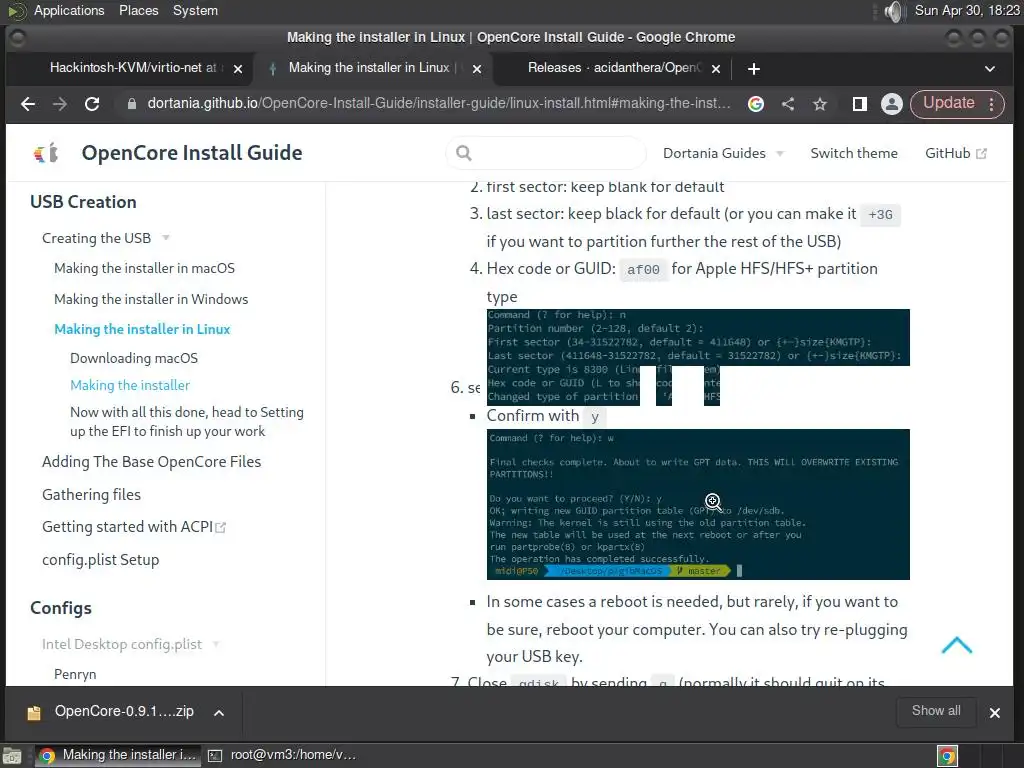Image resolution: width=1024 pixels, height=768 pixels.
Task: Share this page
Action: 788,104
